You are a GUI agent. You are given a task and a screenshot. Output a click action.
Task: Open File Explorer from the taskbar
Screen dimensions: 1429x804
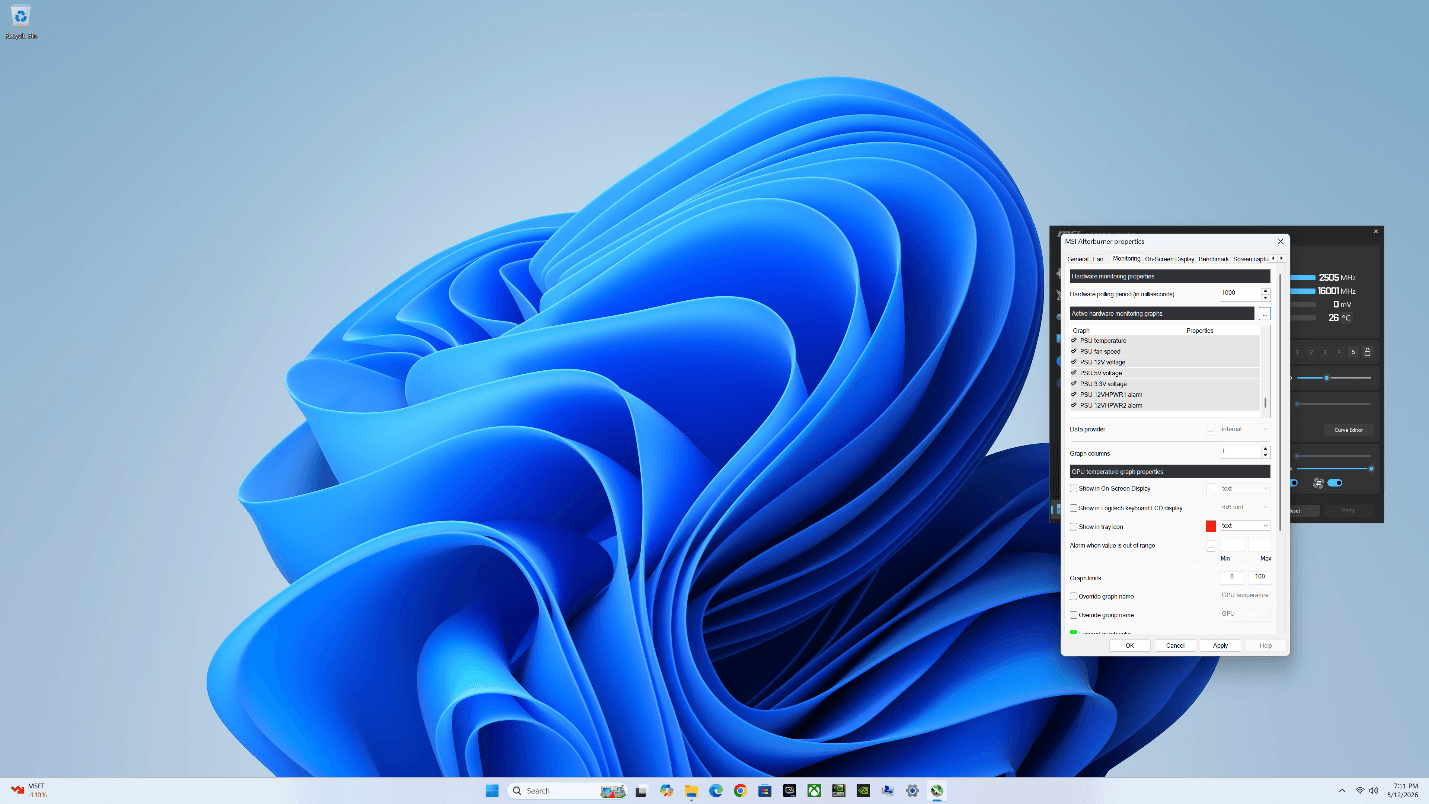pyautogui.click(x=691, y=790)
